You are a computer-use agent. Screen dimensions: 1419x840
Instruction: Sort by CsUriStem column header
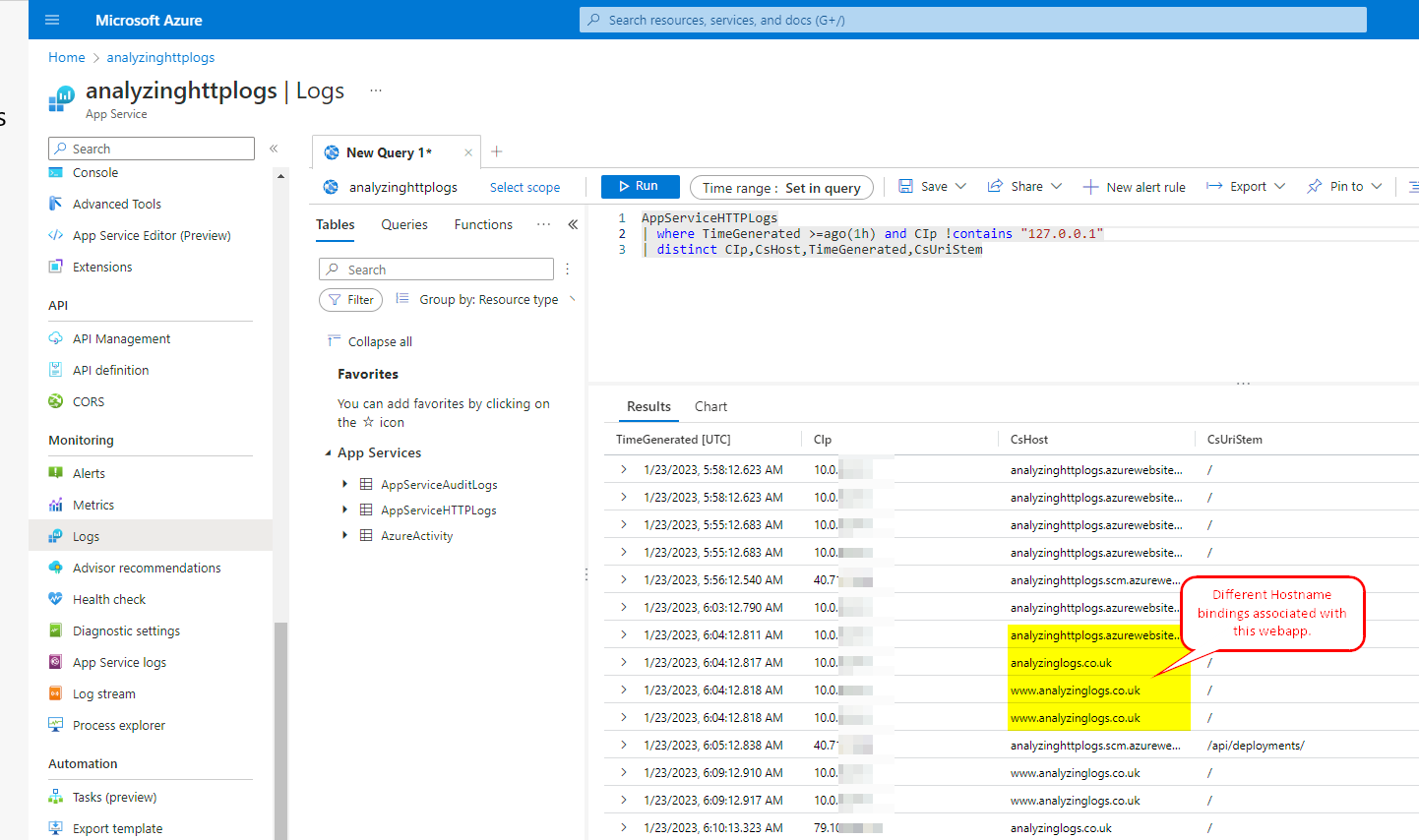tap(1235, 440)
